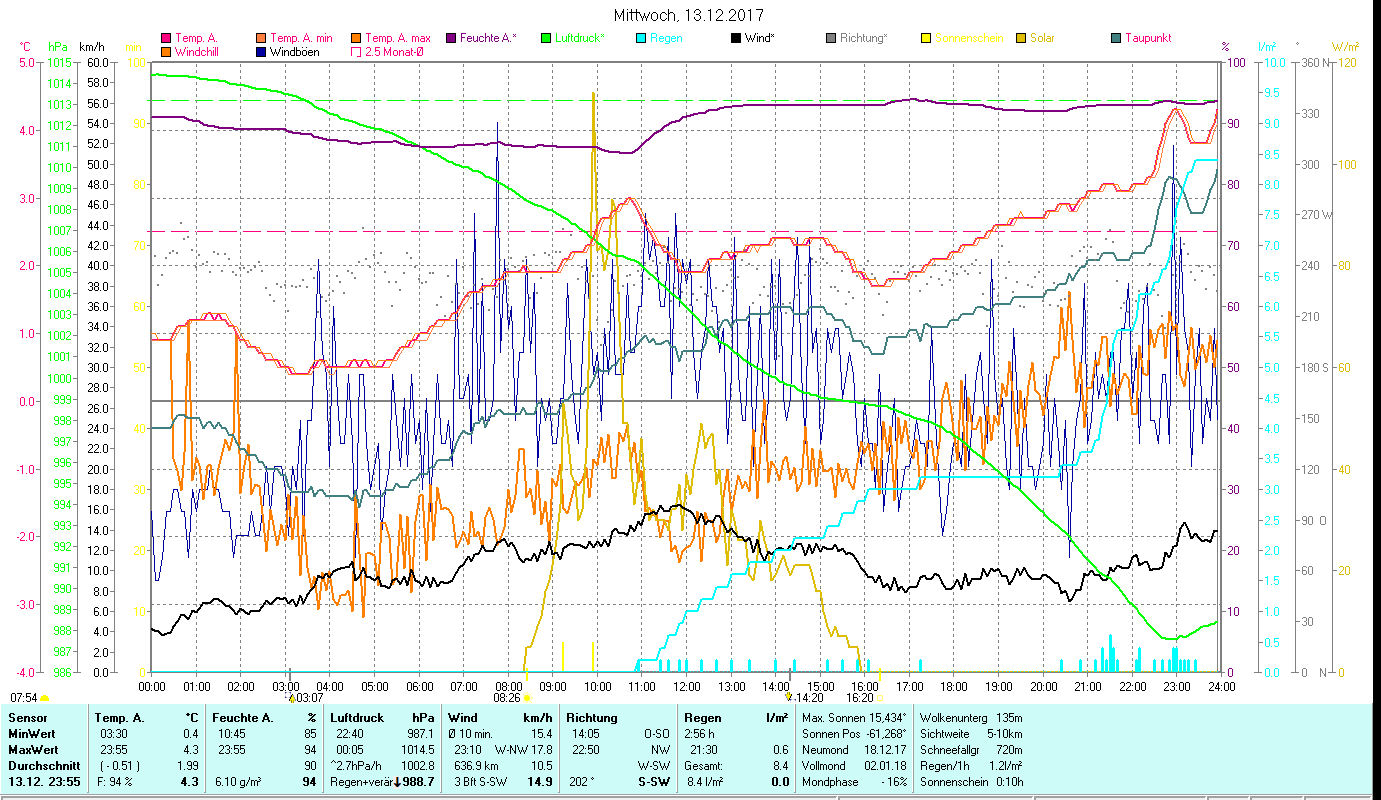Screen dimensions: 1381x800
Task: Click the 12:00 time axis label
Action: tap(686, 687)
